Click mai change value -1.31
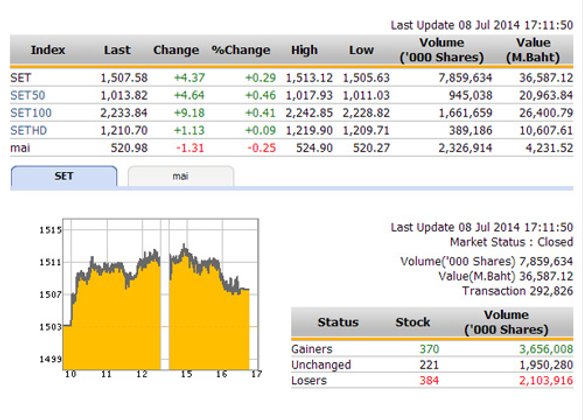Image resolution: width=583 pixels, height=420 pixels. 190,148
